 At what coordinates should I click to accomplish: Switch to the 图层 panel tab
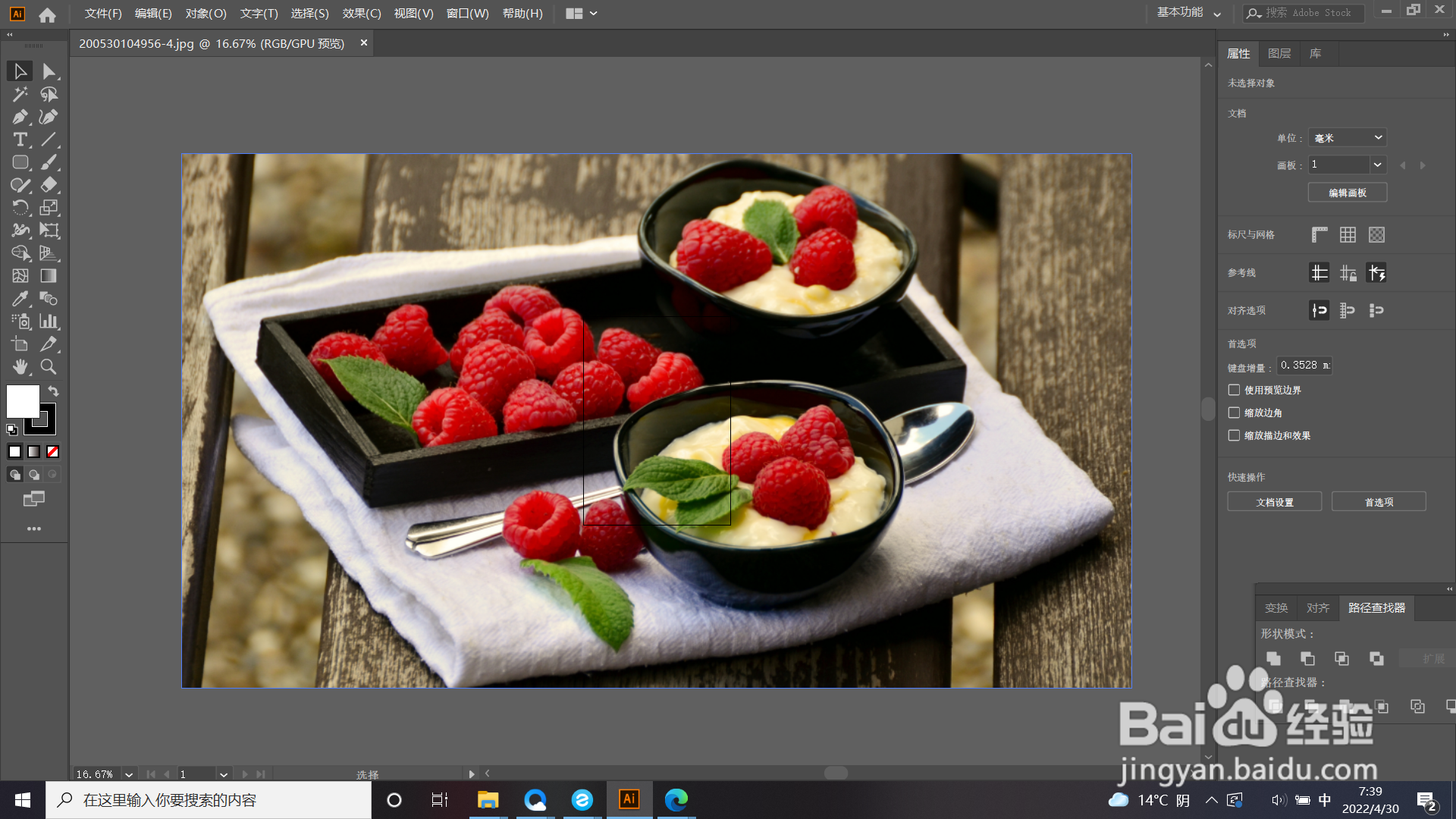pyautogui.click(x=1279, y=54)
